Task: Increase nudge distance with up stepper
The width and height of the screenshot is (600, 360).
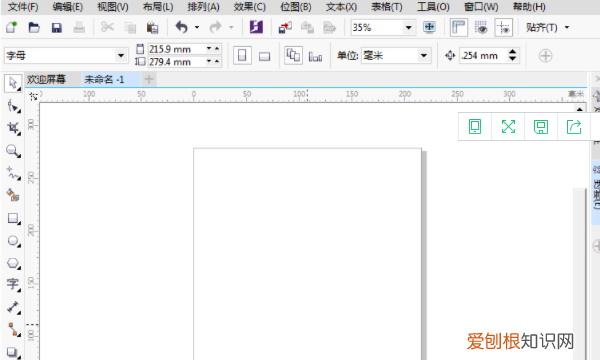Action: [512, 52]
